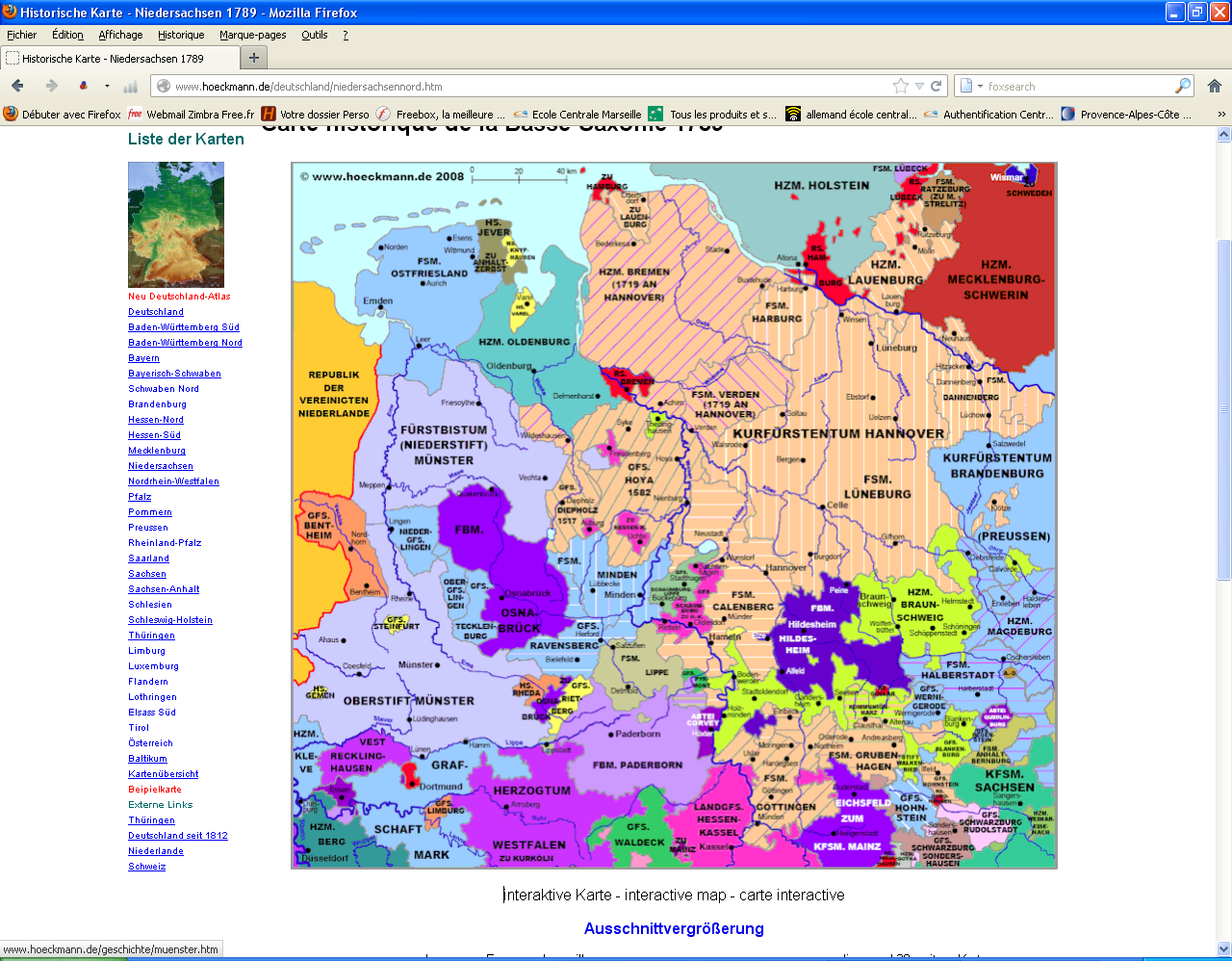
Task: Open the URL history dropdown arrow
Action: point(919,86)
